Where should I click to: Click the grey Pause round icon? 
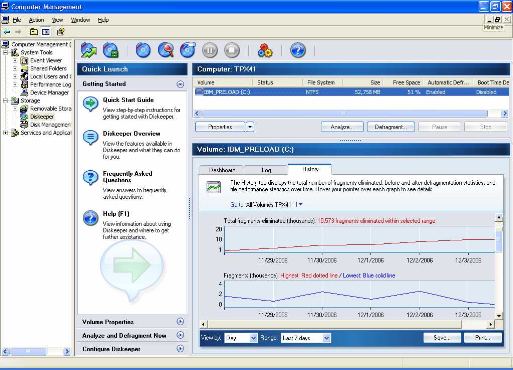tap(210, 50)
